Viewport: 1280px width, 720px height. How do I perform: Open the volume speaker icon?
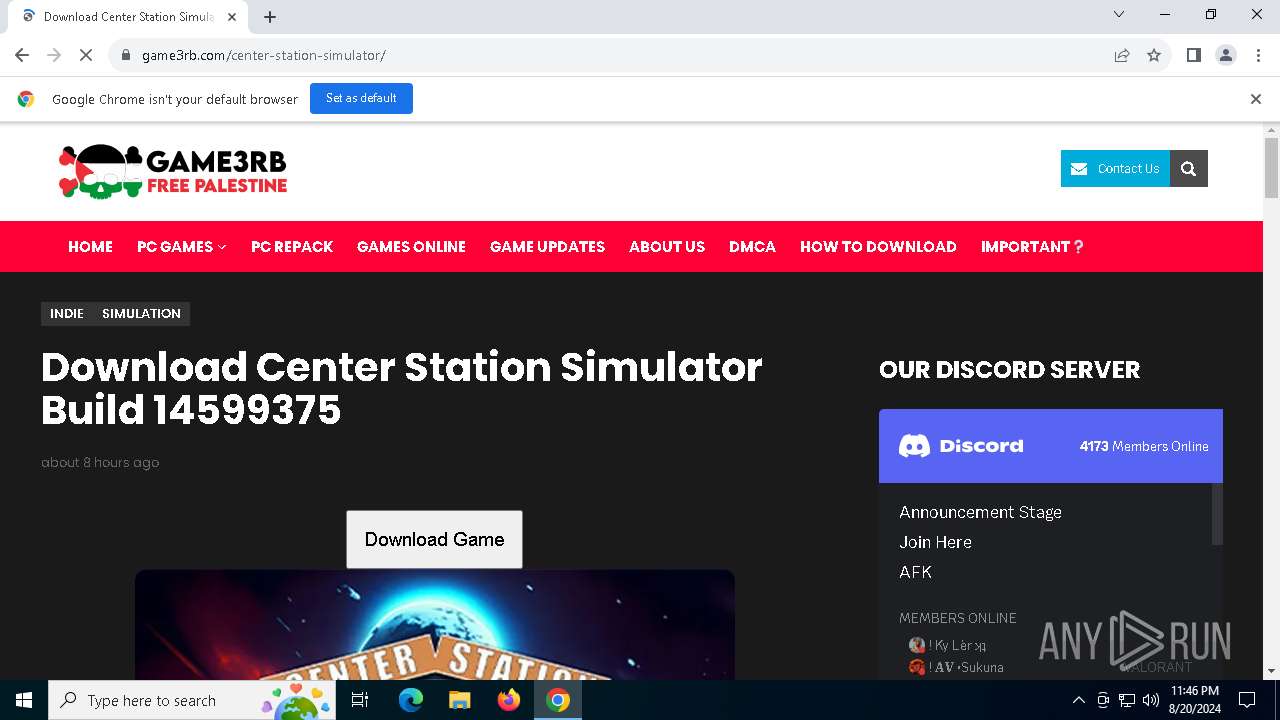[1150, 700]
